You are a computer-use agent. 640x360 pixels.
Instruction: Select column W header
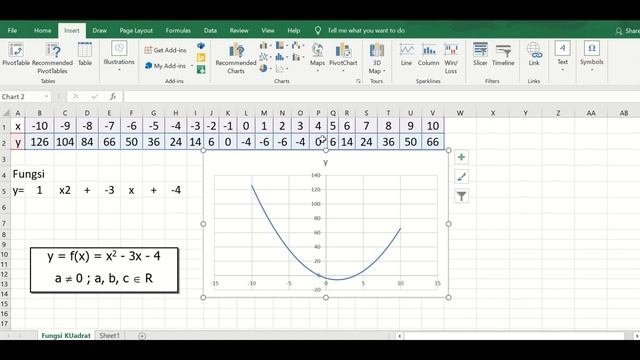460,113
